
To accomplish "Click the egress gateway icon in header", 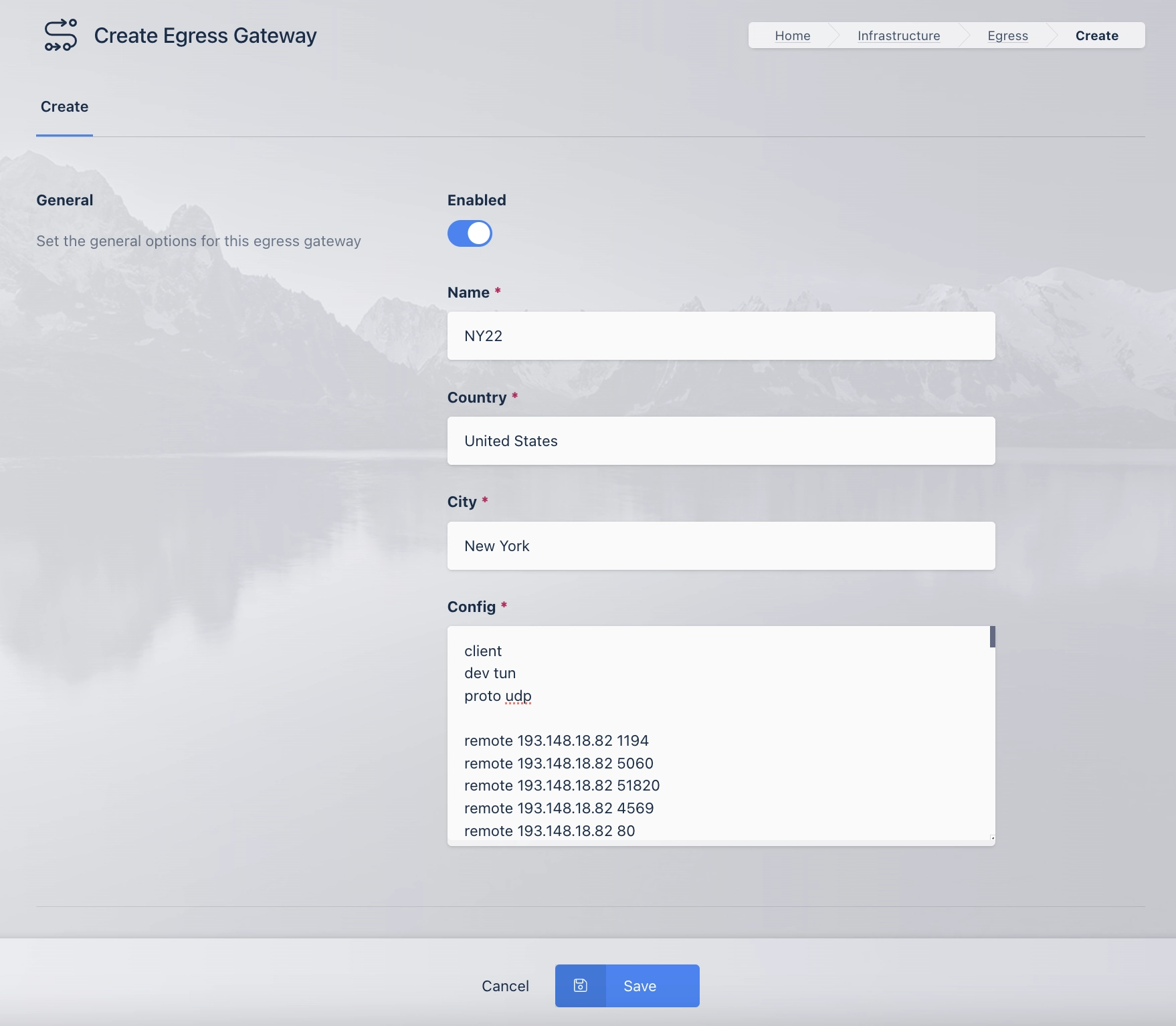I will (x=60, y=35).
